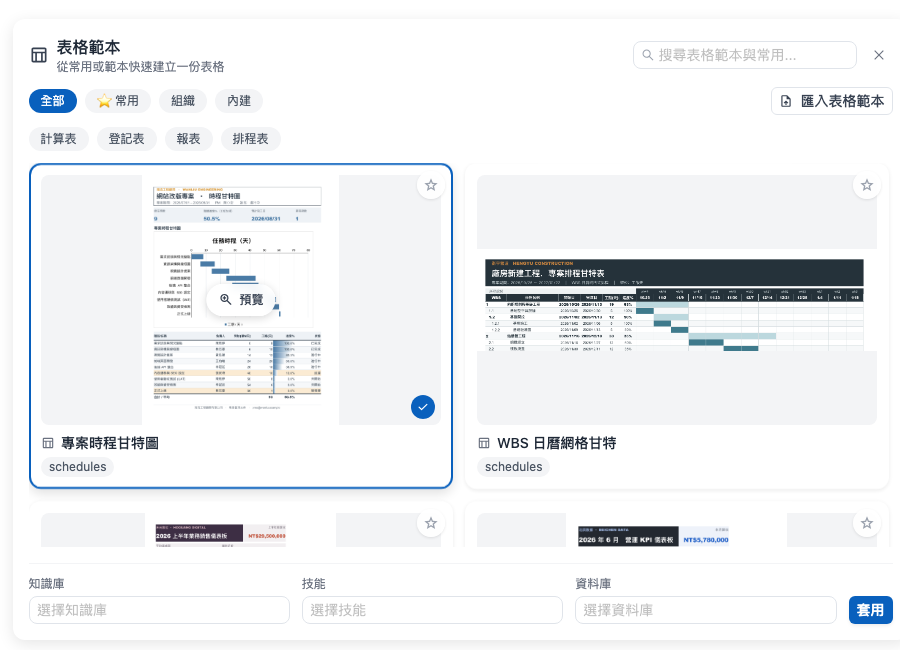Click the table icon beside 表格範本 title

[x=39, y=55]
